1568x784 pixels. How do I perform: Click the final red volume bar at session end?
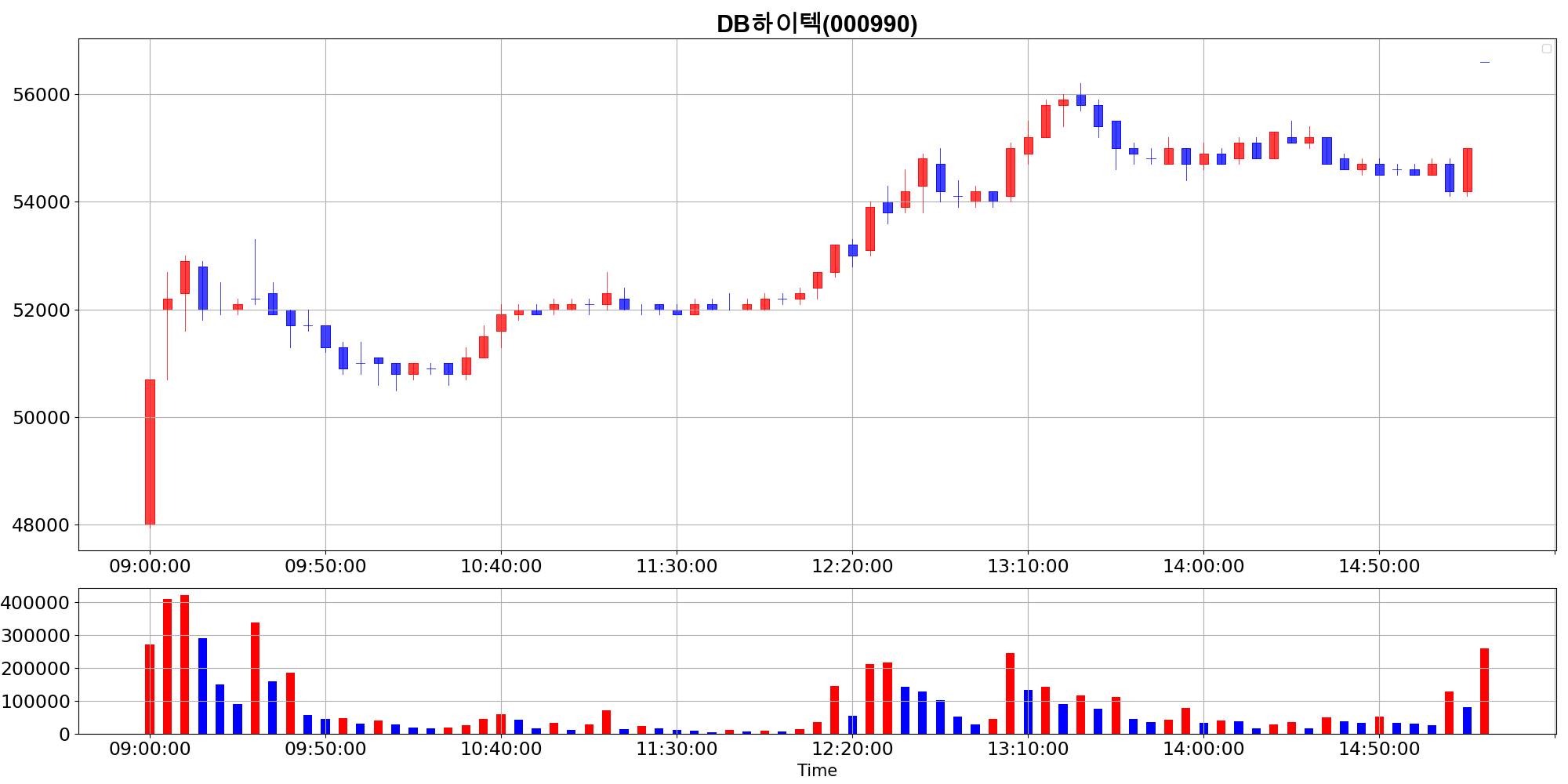(1484, 691)
